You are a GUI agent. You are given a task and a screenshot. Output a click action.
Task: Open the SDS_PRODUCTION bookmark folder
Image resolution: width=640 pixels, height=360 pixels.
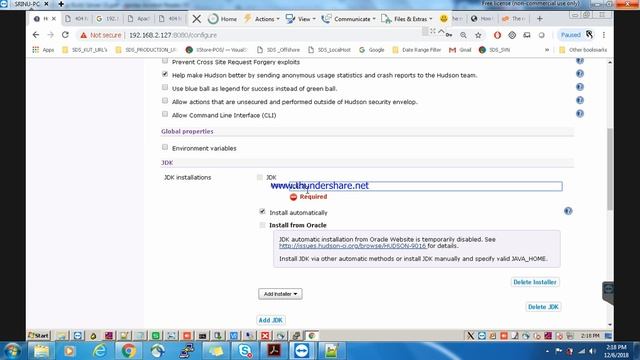[x=146, y=50]
